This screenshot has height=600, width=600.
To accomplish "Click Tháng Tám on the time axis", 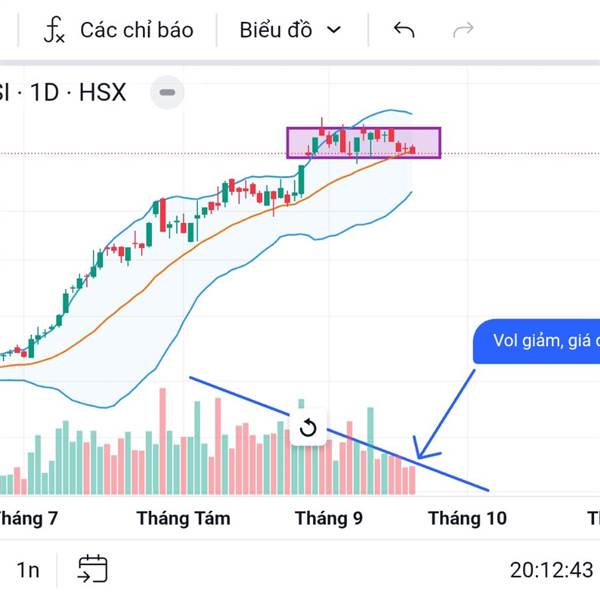I will point(183,518).
